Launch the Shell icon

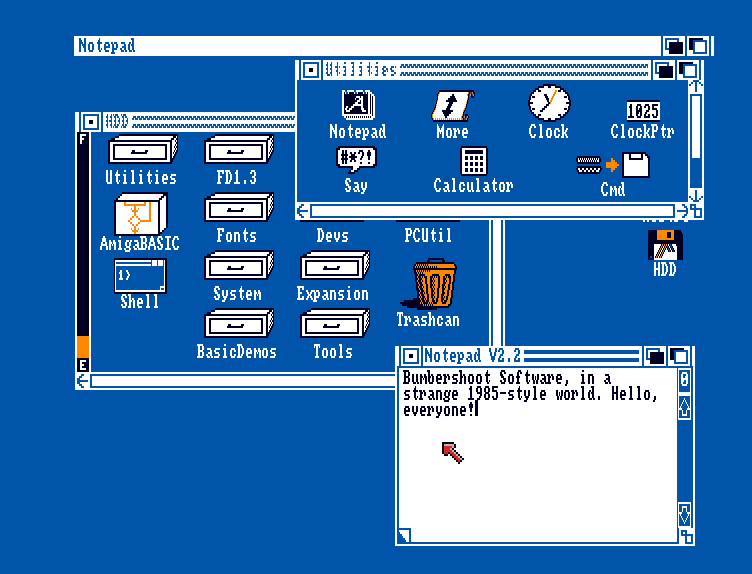(x=140, y=275)
